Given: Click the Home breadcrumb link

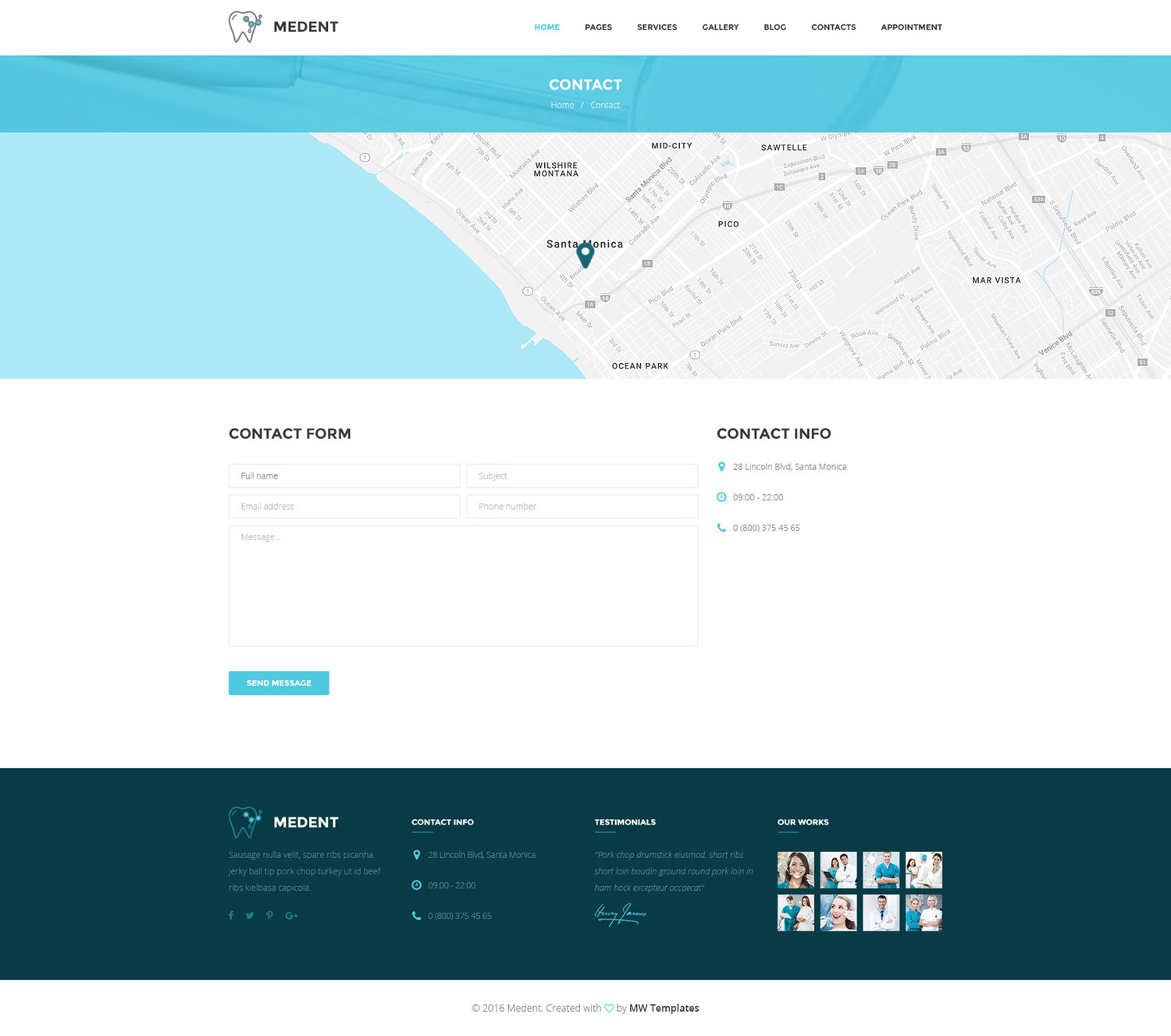Looking at the screenshot, I should pyautogui.click(x=562, y=105).
